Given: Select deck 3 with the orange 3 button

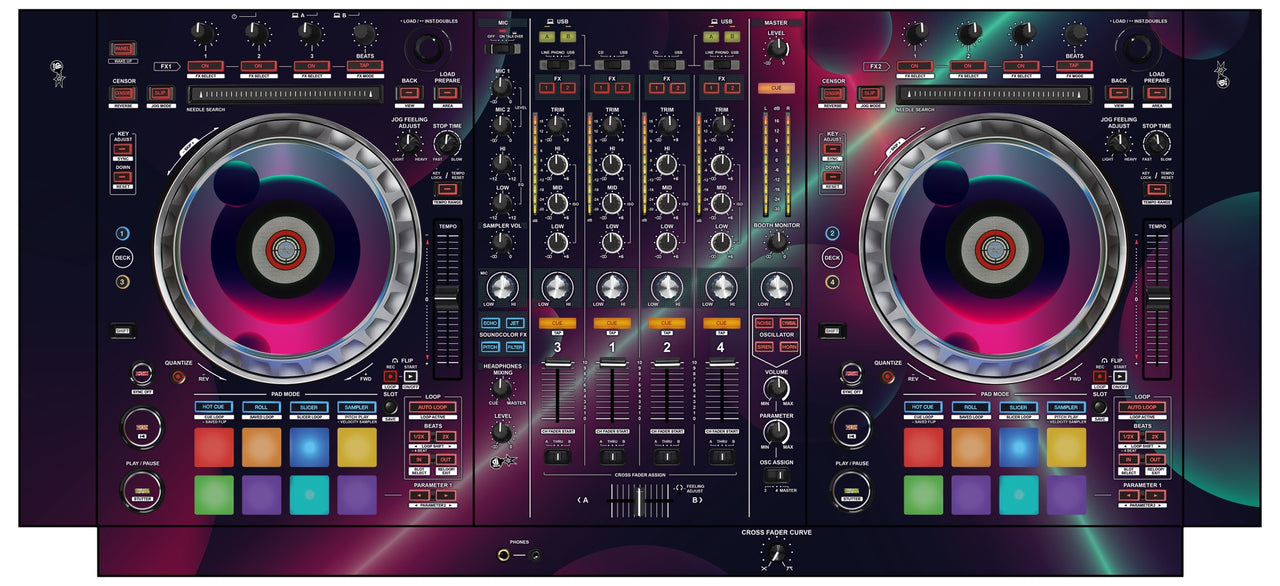Looking at the screenshot, I should tap(122, 282).
